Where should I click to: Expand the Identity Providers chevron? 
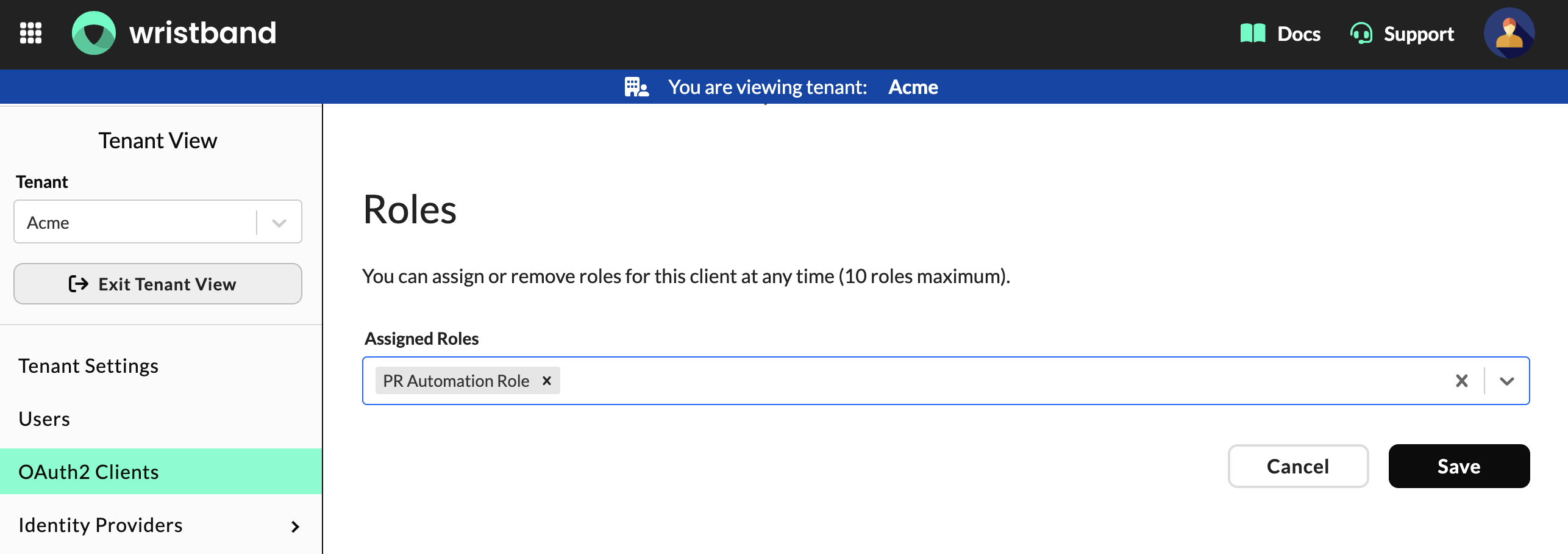pyautogui.click(x=295, y=526)
